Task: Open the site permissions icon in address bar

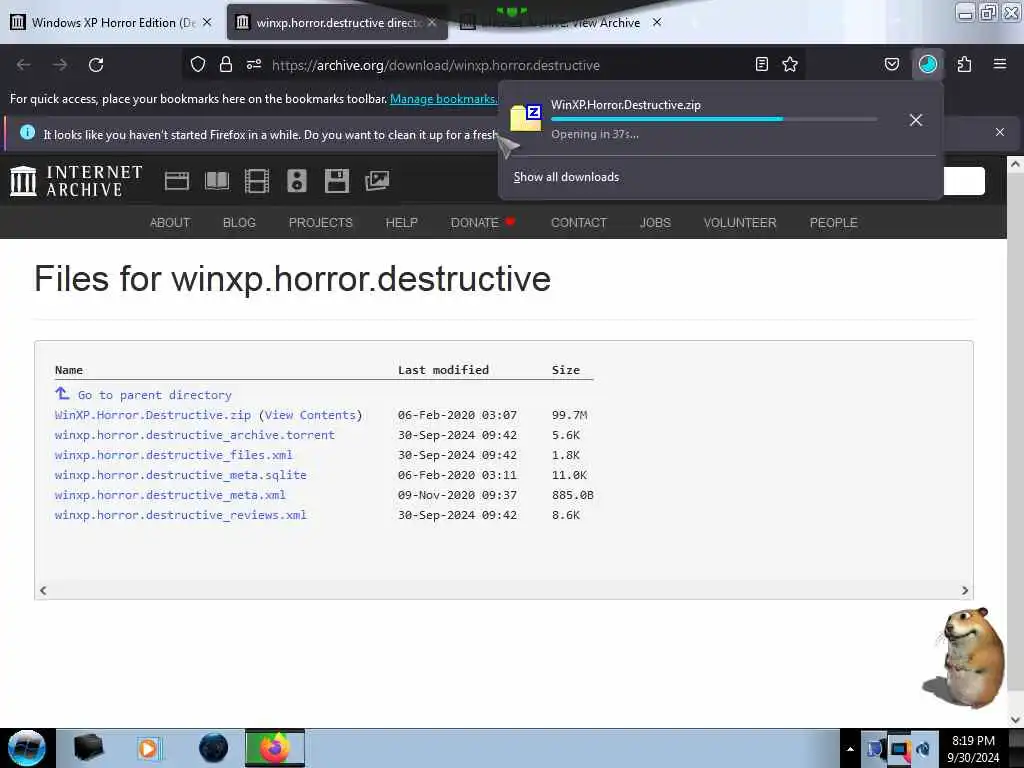Action: point(254,64)
